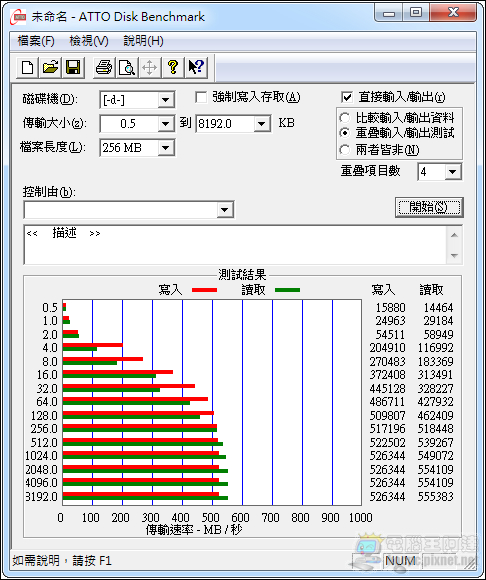This screenshot has width=486, height=580.
Task: Toggle 直接輸入/輸出 checkbox
Action: click(347, 98)
